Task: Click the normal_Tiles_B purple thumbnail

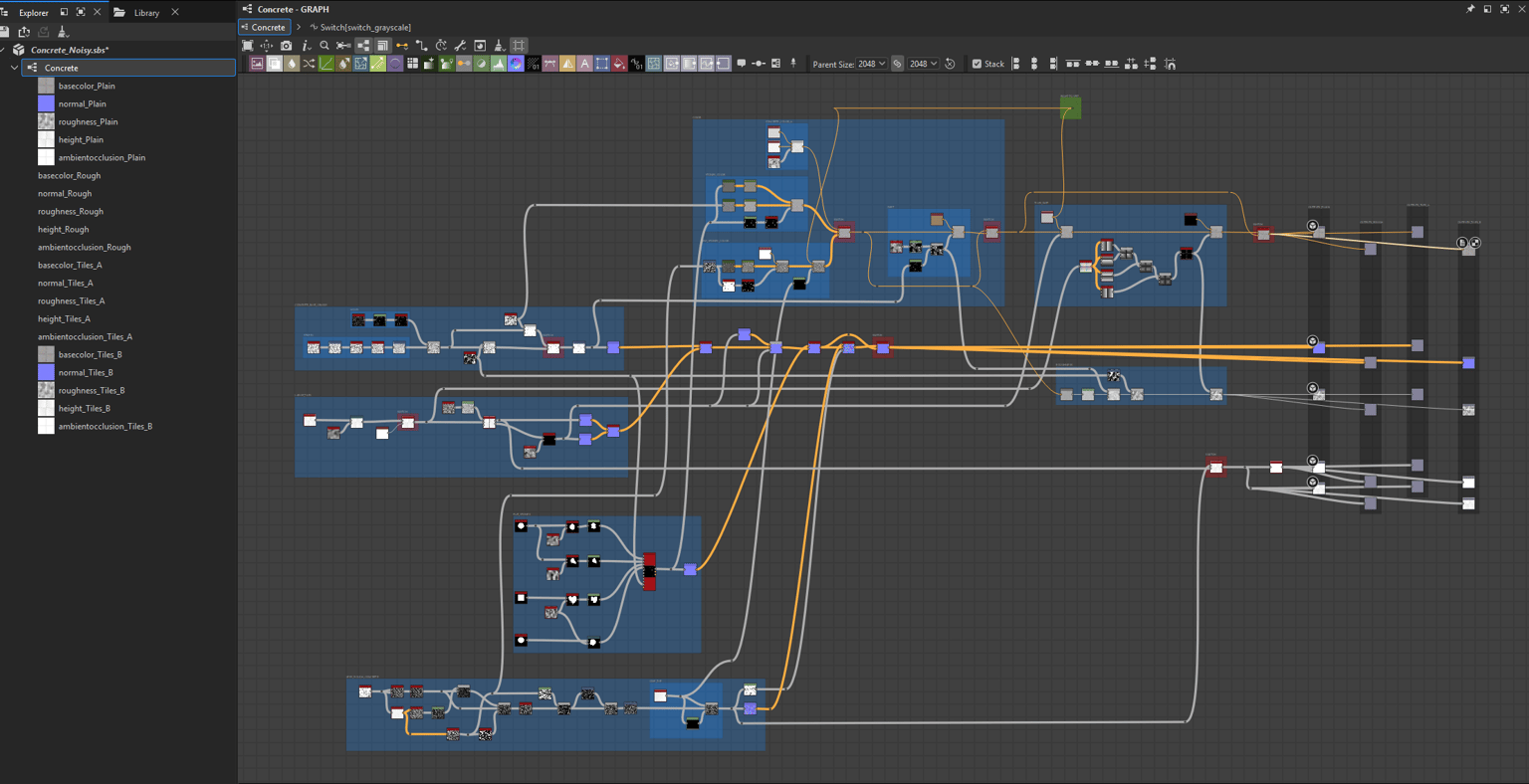Action: [46, 372]
